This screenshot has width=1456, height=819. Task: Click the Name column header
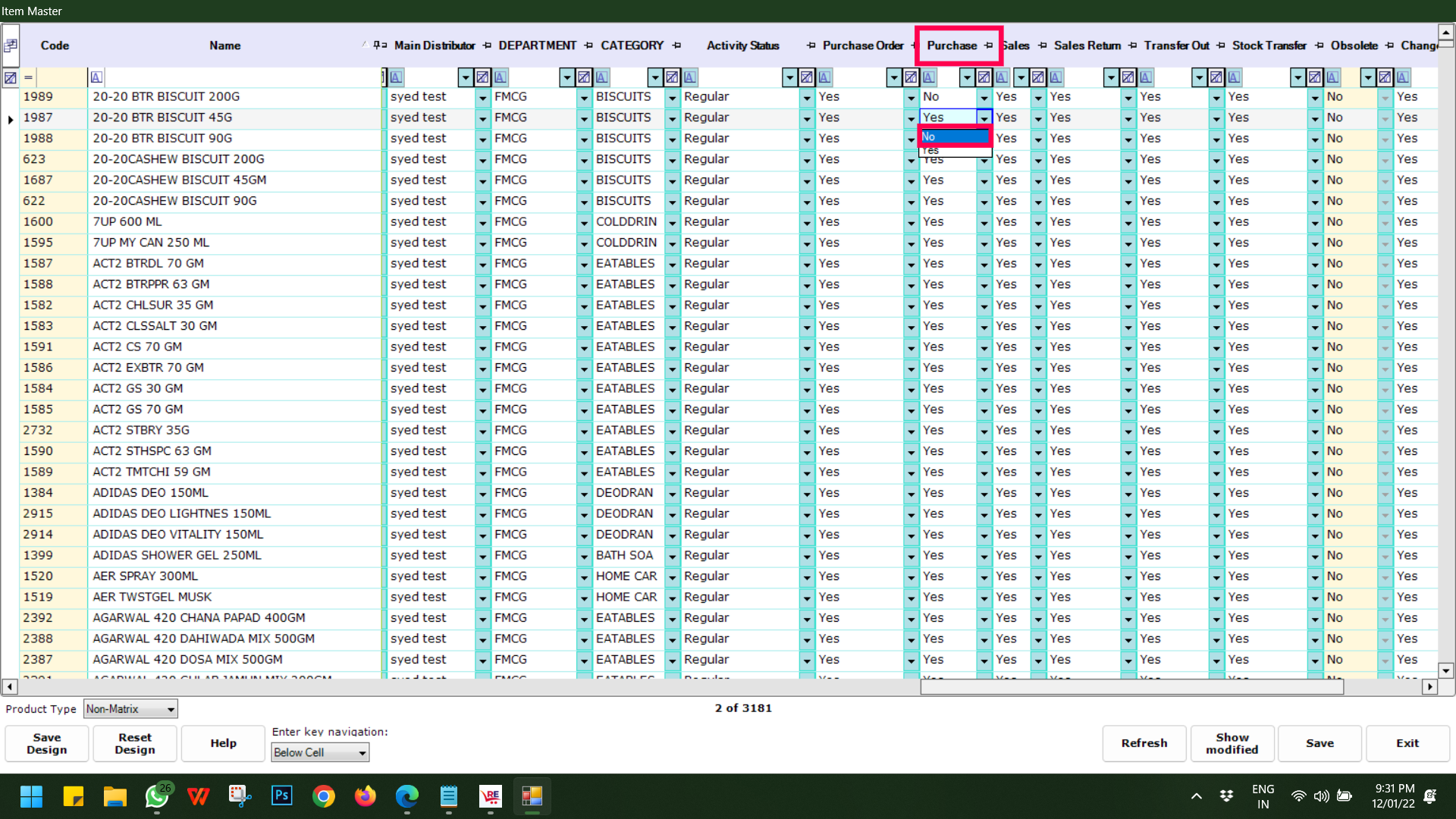pyautogui.click(x=224, y=45)
